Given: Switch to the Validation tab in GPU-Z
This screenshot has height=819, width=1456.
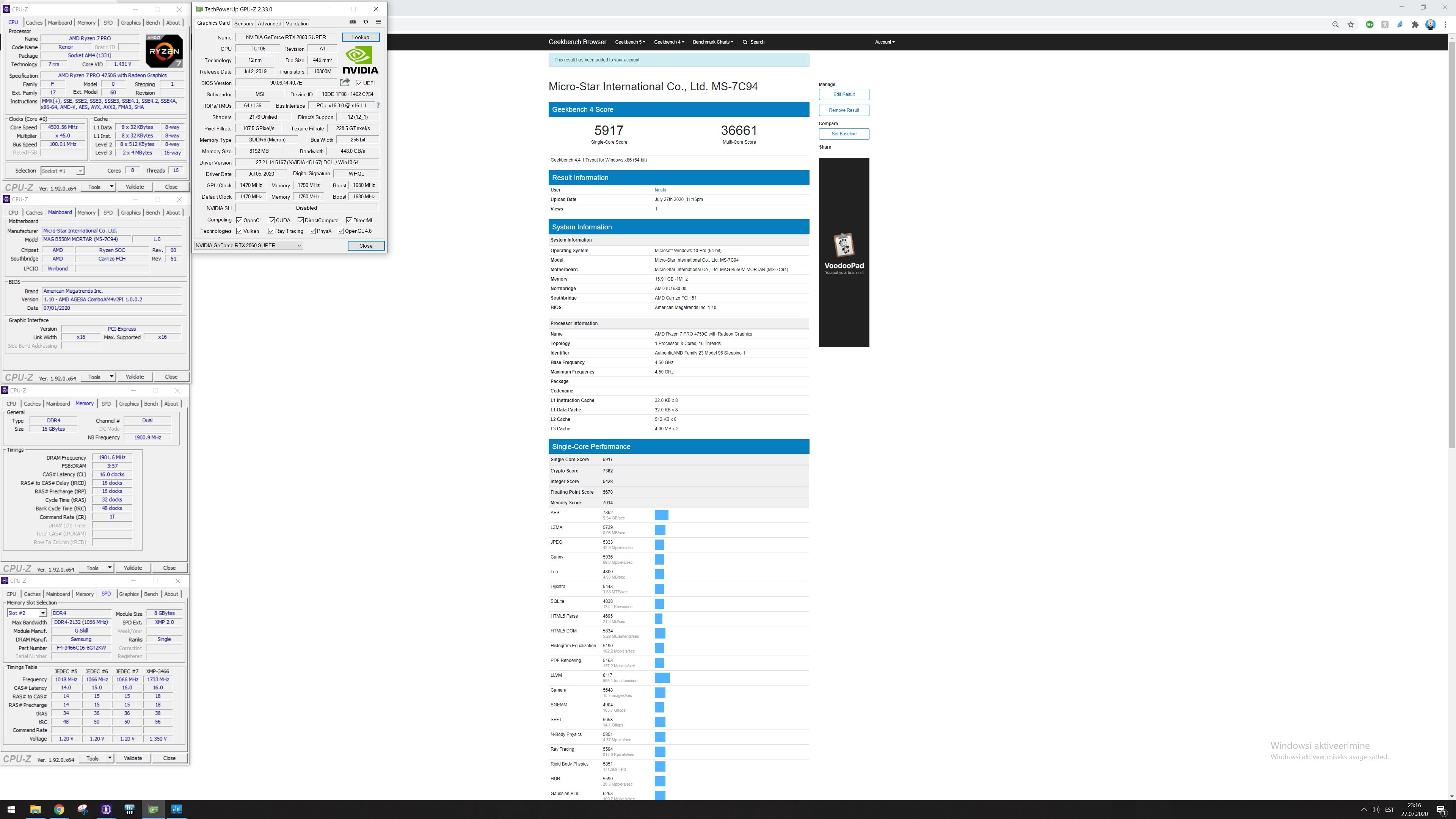Looking at the screenshot, I should click(297, 23).
